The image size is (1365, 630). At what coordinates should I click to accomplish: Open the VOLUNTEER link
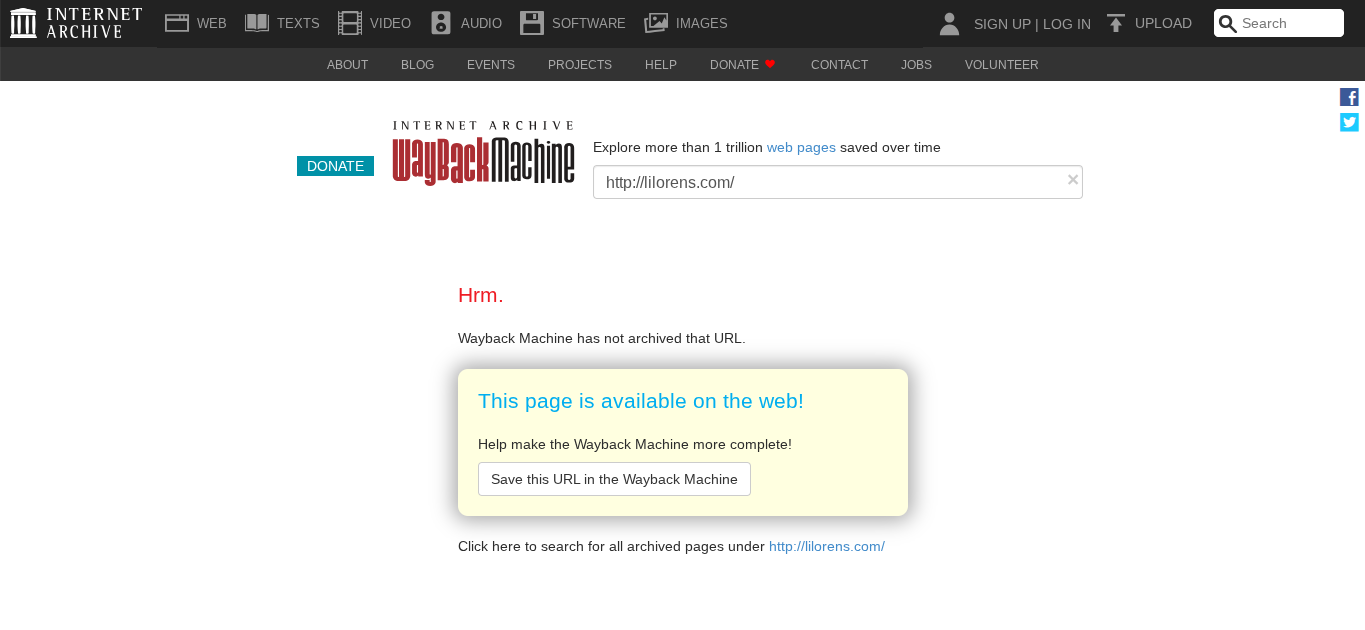(x=1002, y=65)
